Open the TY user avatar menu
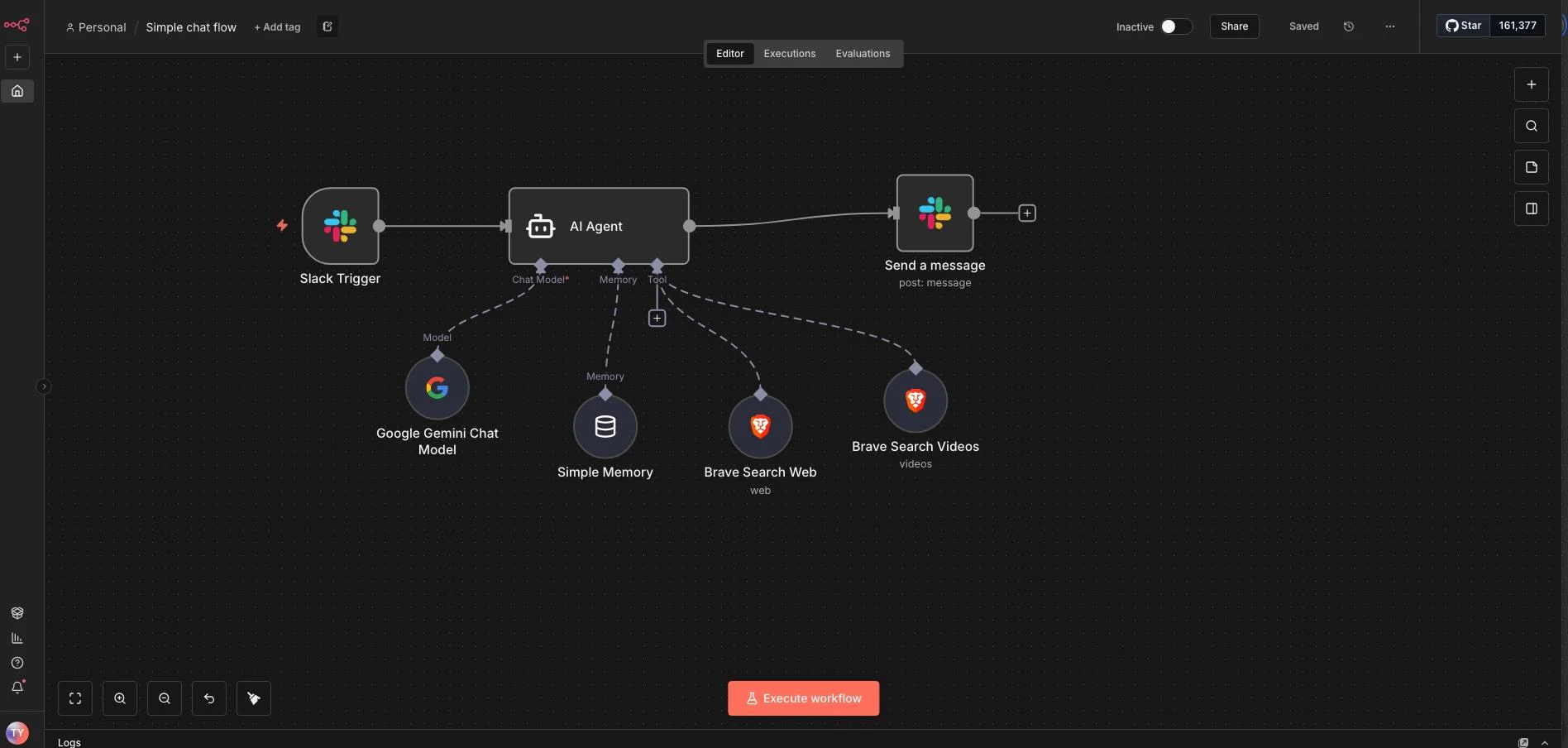Viewport: 1568px width, 748px height. click(x=17, y=733)
